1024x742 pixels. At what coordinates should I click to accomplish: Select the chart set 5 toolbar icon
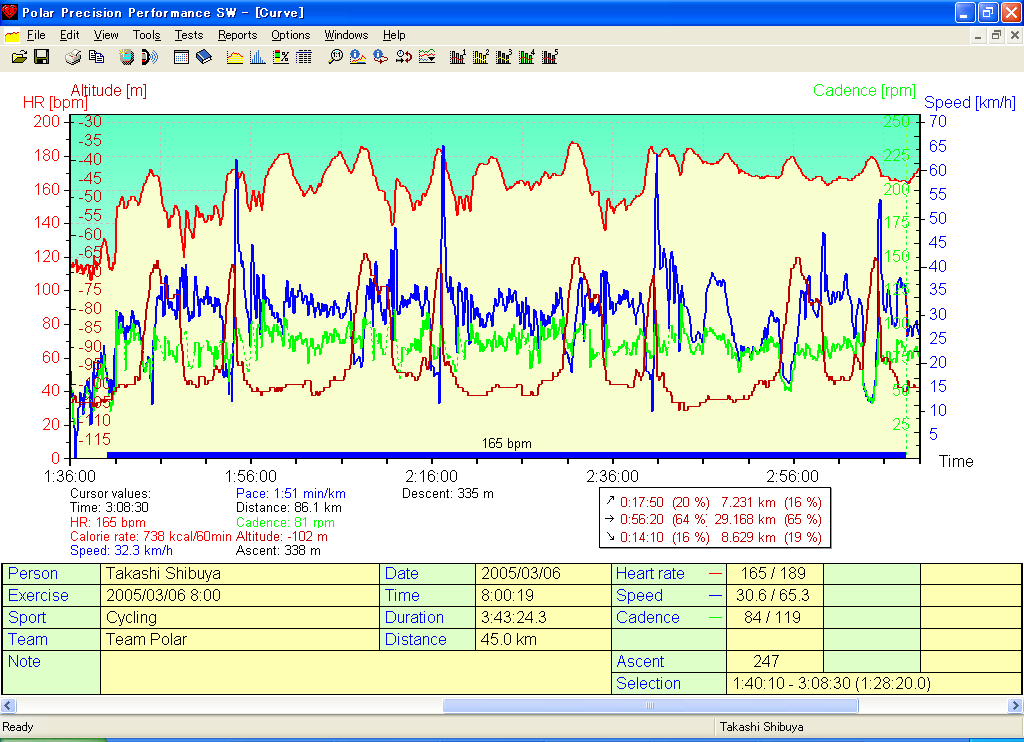point(550,57)
